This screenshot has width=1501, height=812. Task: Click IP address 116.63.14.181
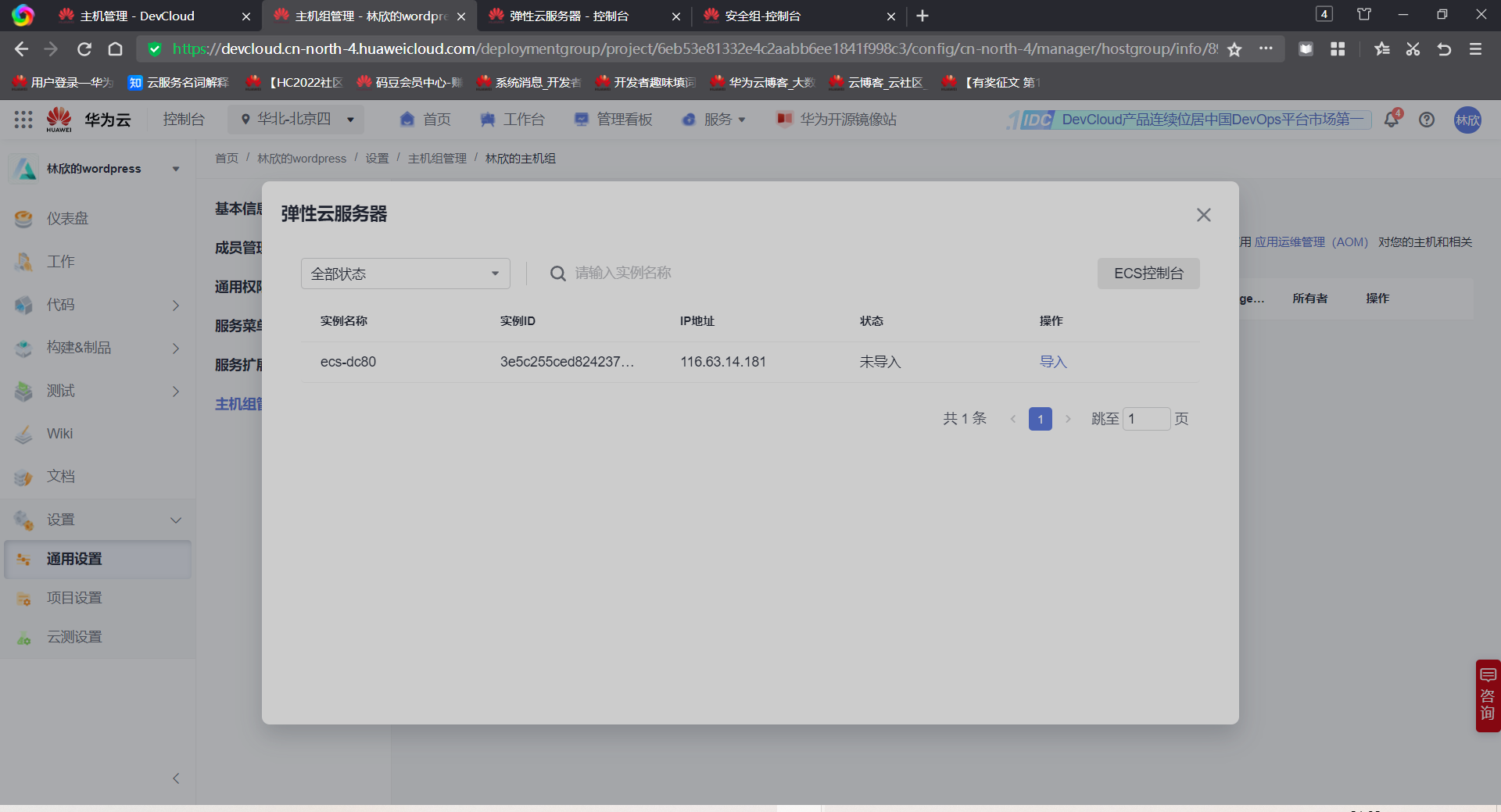click(x=723, y=362)
